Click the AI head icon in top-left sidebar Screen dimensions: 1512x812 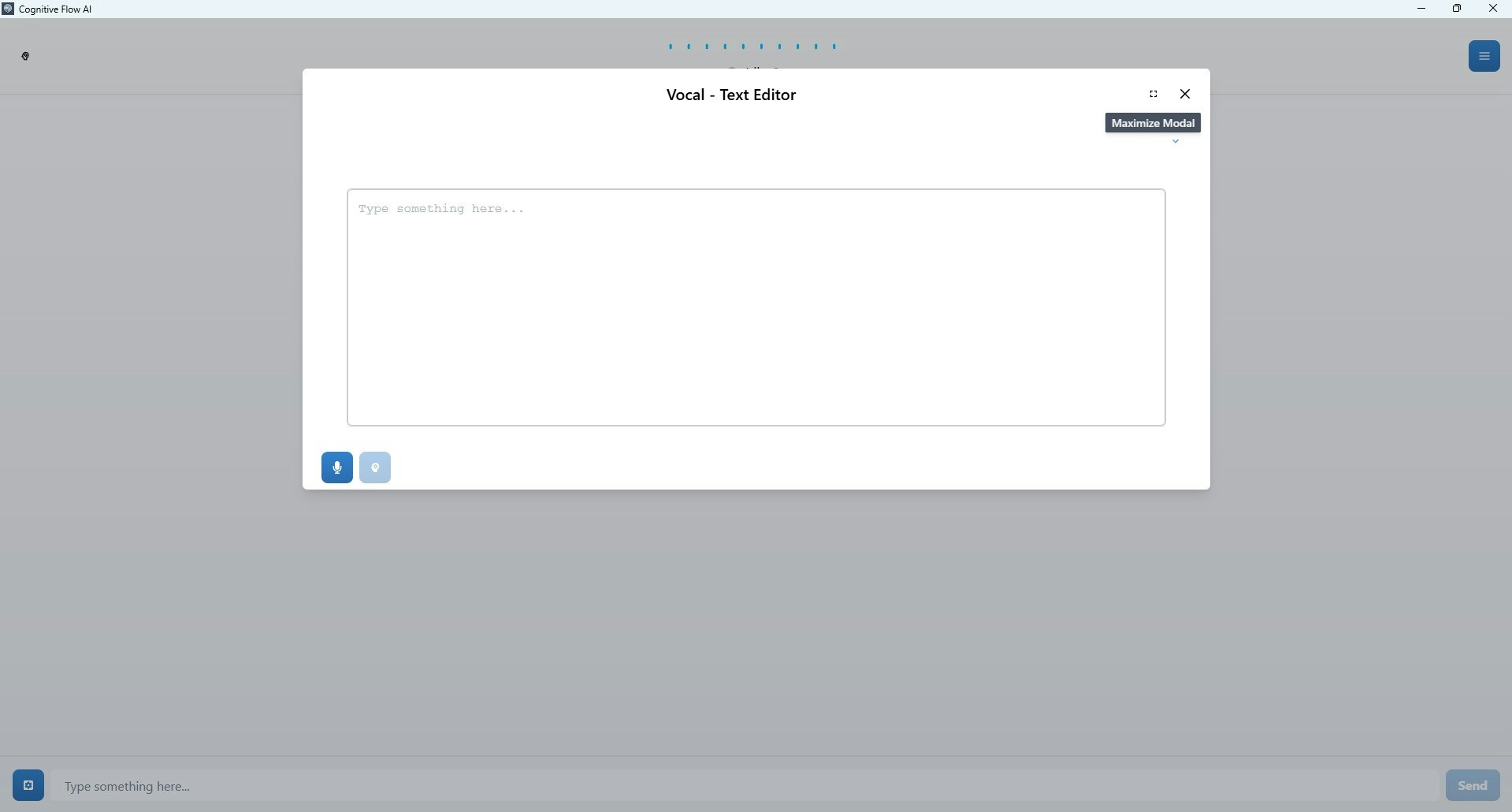(25, 55)
